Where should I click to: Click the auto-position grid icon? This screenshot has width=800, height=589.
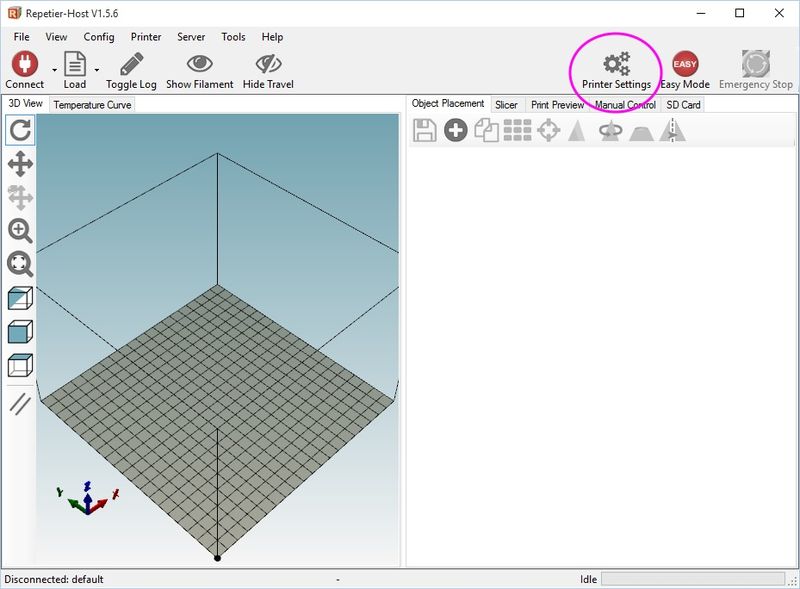coord(518,130)
